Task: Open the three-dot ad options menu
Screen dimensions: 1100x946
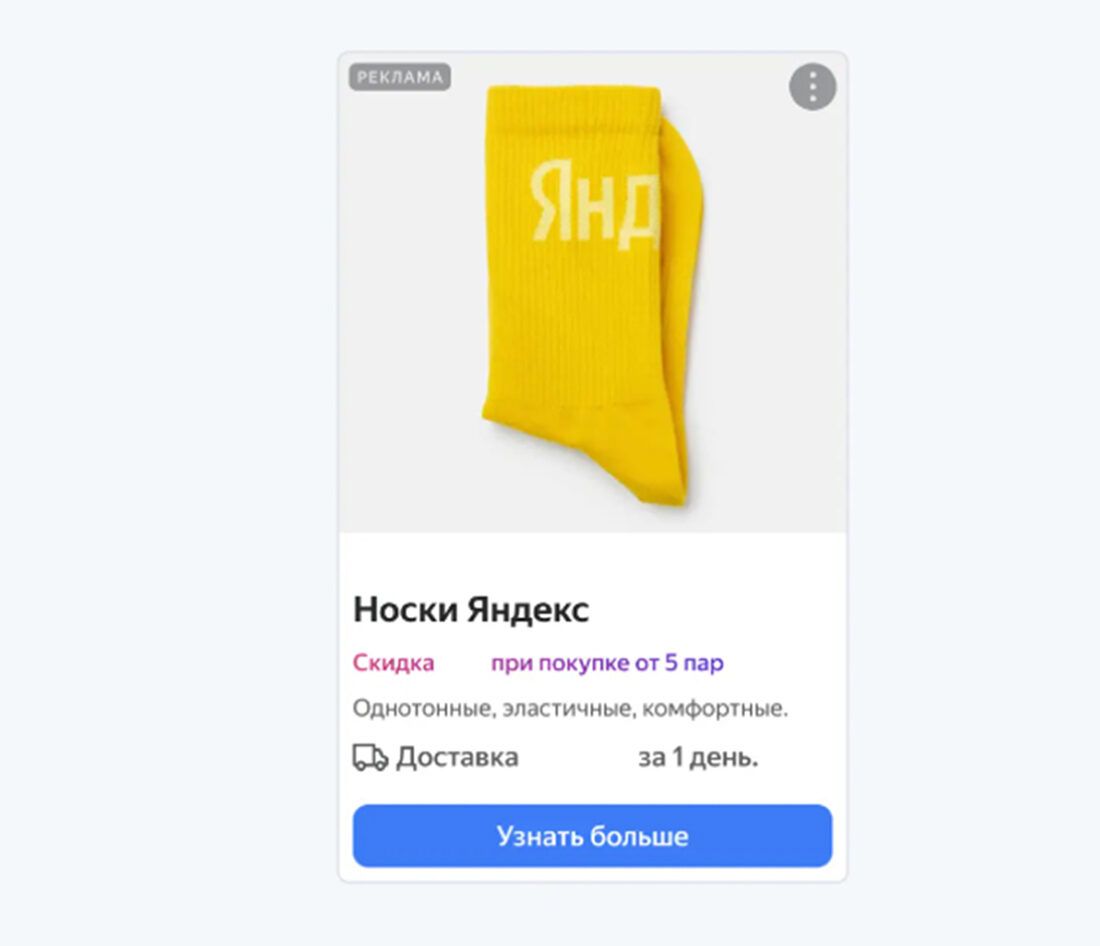Action: 812,87
